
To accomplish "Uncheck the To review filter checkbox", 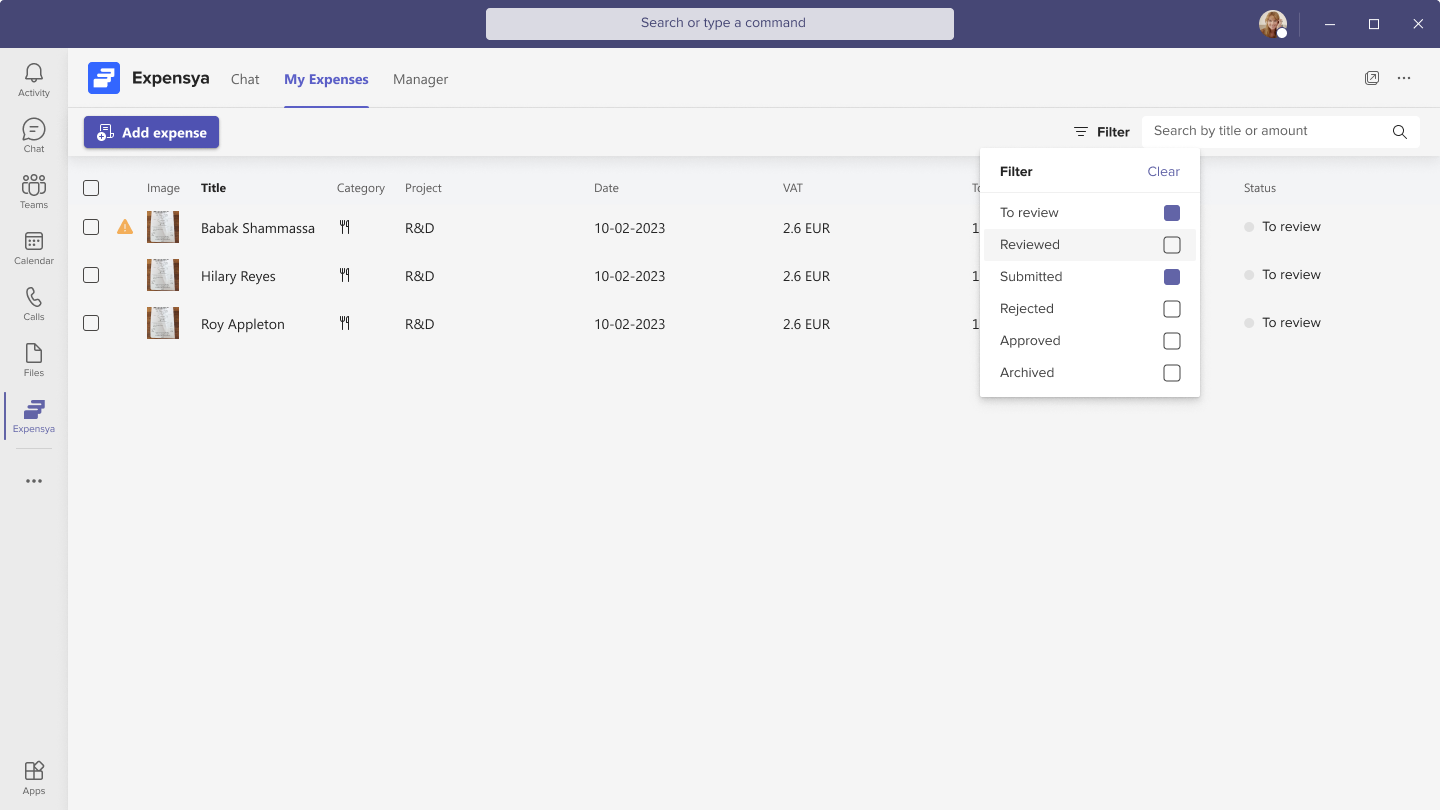I will (x=1172, y=213).
